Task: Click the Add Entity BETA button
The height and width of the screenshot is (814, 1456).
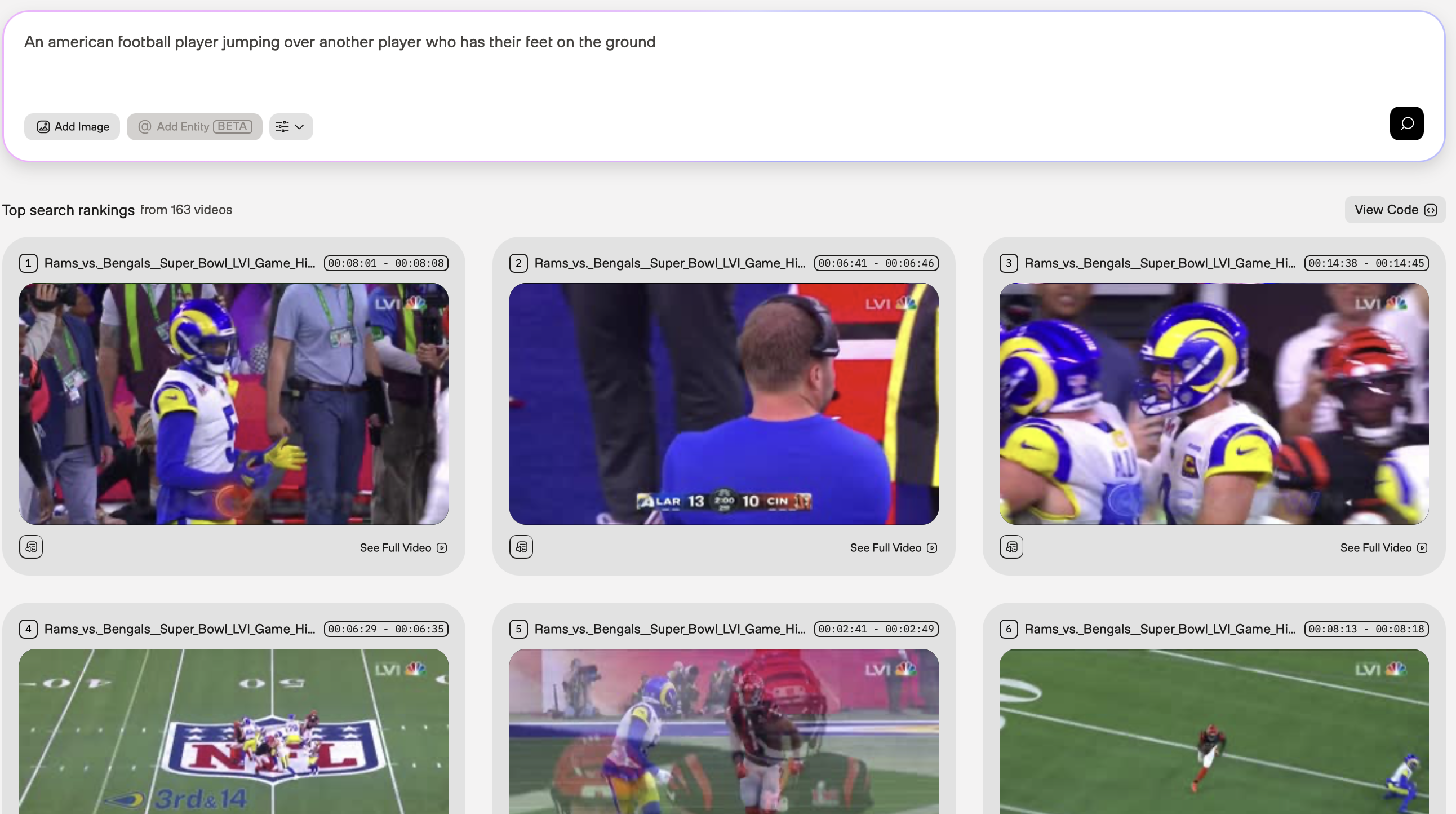Action: point(194,127)
